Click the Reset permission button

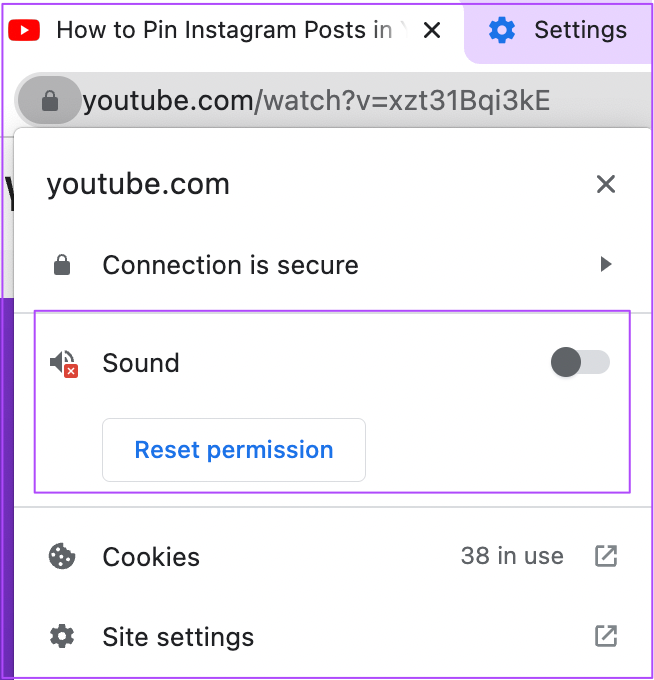point(234,450)
